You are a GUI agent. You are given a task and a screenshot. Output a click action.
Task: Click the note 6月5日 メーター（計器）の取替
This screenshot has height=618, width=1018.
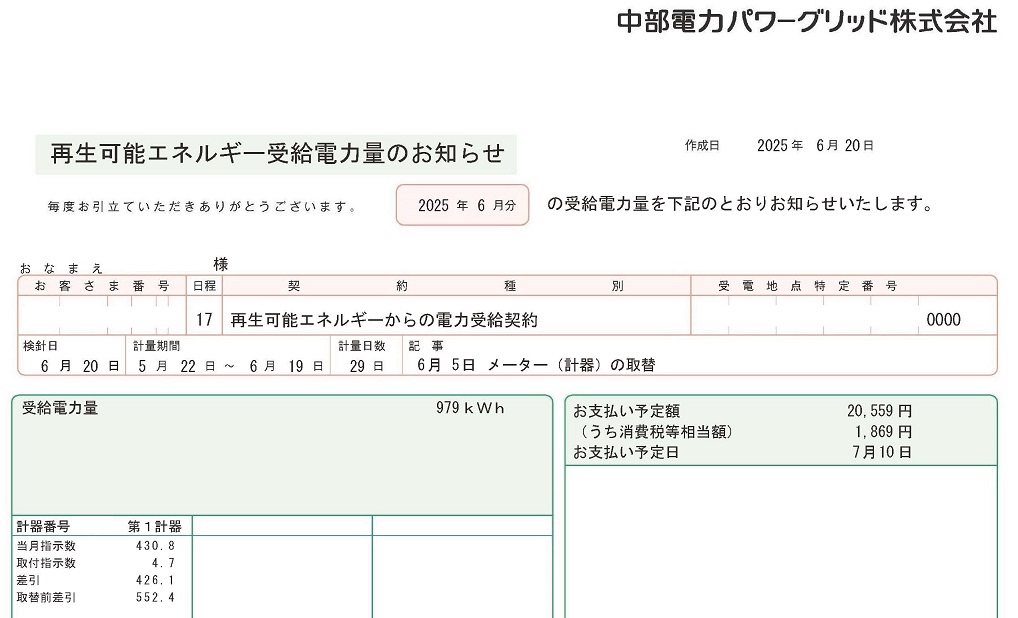pos(536,365)
